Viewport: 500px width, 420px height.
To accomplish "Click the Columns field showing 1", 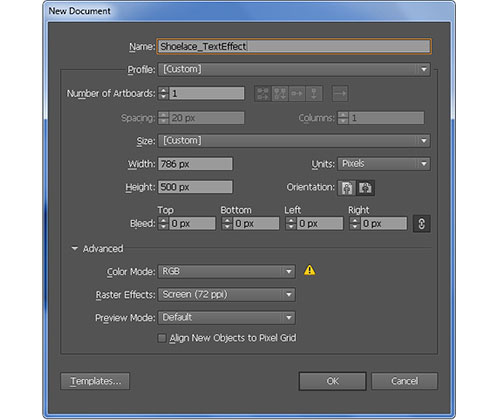I will coord(386,118).
